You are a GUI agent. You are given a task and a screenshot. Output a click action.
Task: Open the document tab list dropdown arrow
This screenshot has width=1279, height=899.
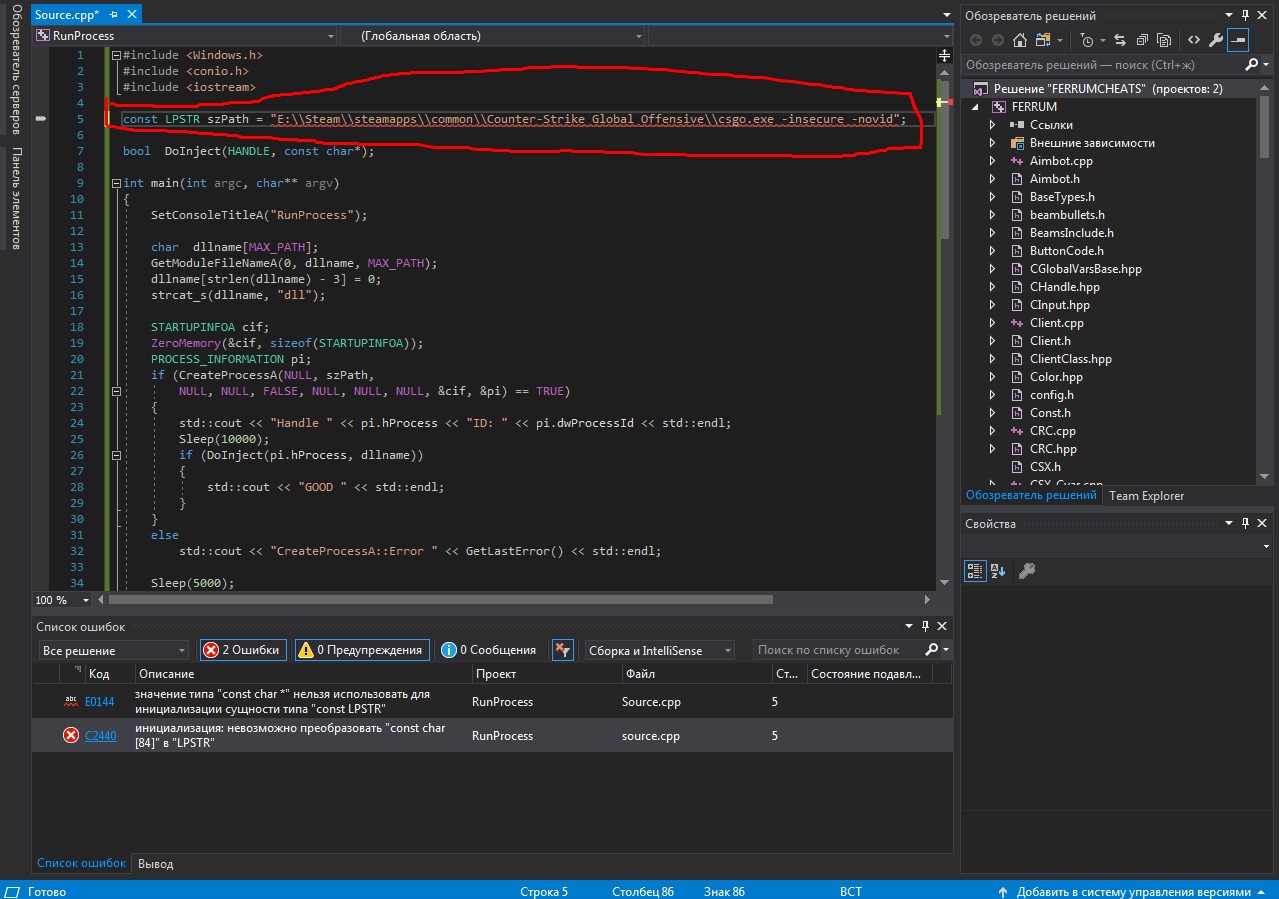pyautogui.click(x=947, y=16)
